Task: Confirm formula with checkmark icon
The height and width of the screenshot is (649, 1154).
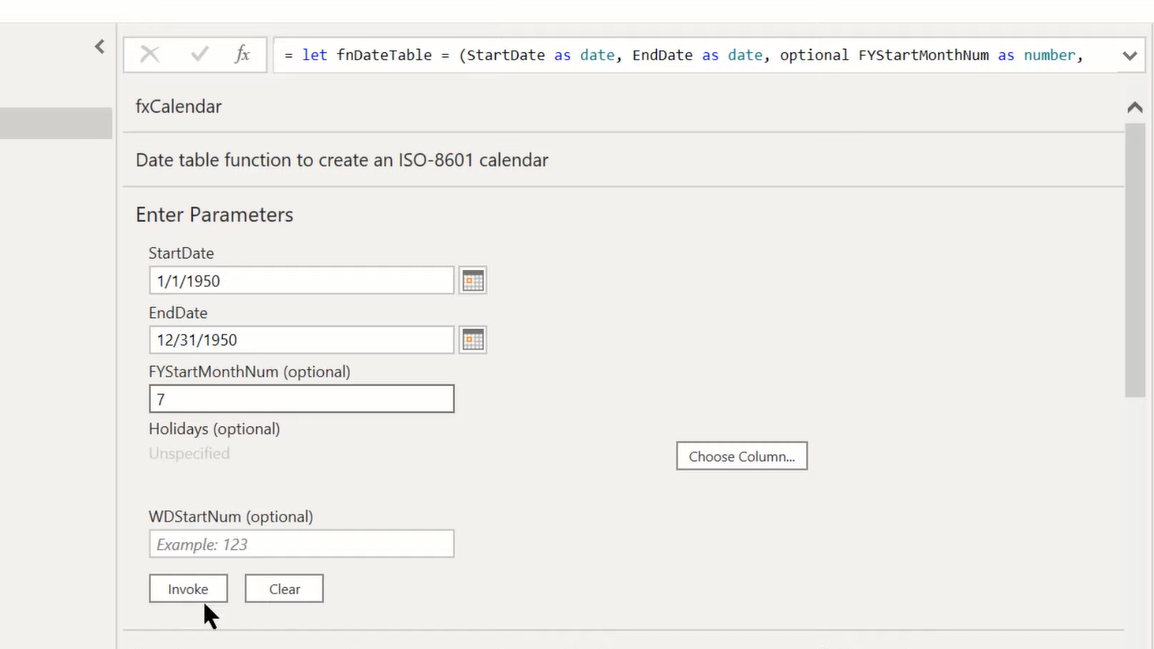Action: pos(199,54)
